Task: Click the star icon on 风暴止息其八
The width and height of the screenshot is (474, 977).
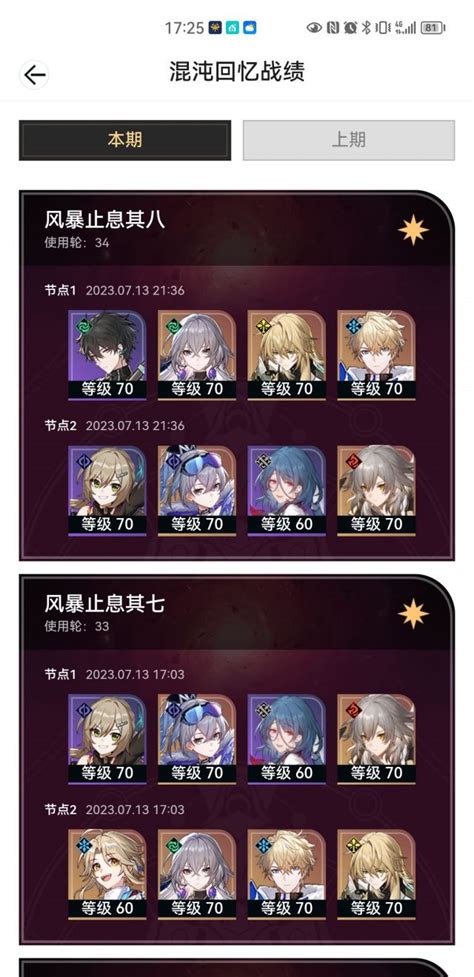Action: tap(414, 231)
